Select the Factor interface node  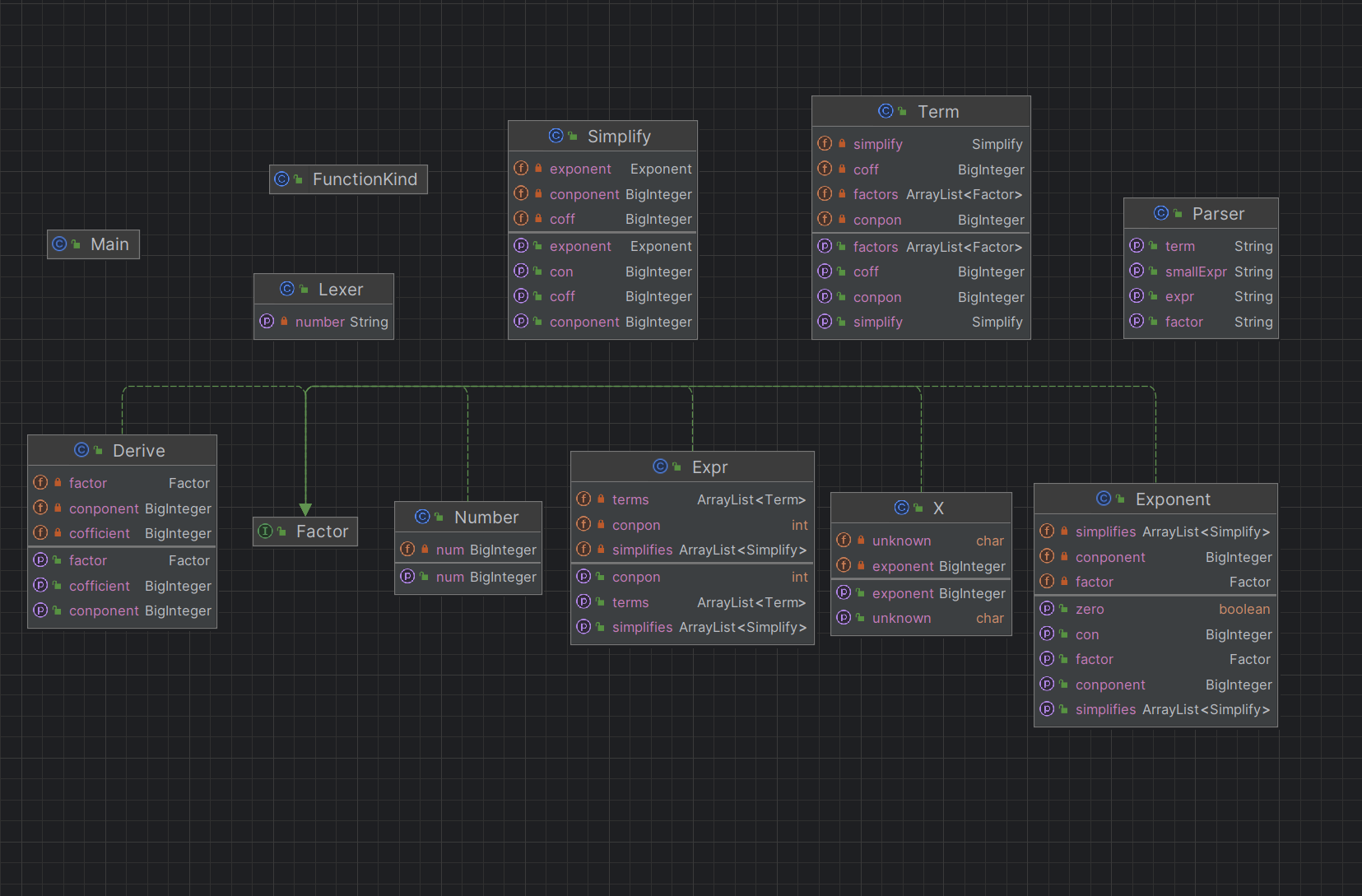pos(305,532)
